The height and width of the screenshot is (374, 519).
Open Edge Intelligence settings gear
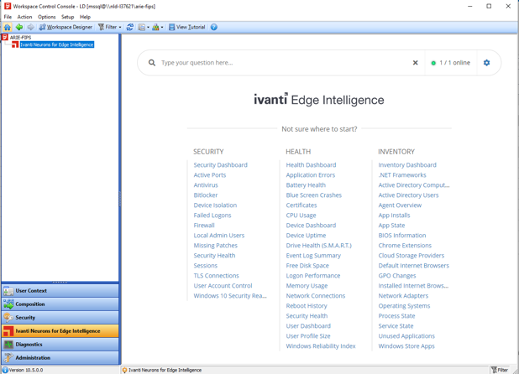point(487,63)
